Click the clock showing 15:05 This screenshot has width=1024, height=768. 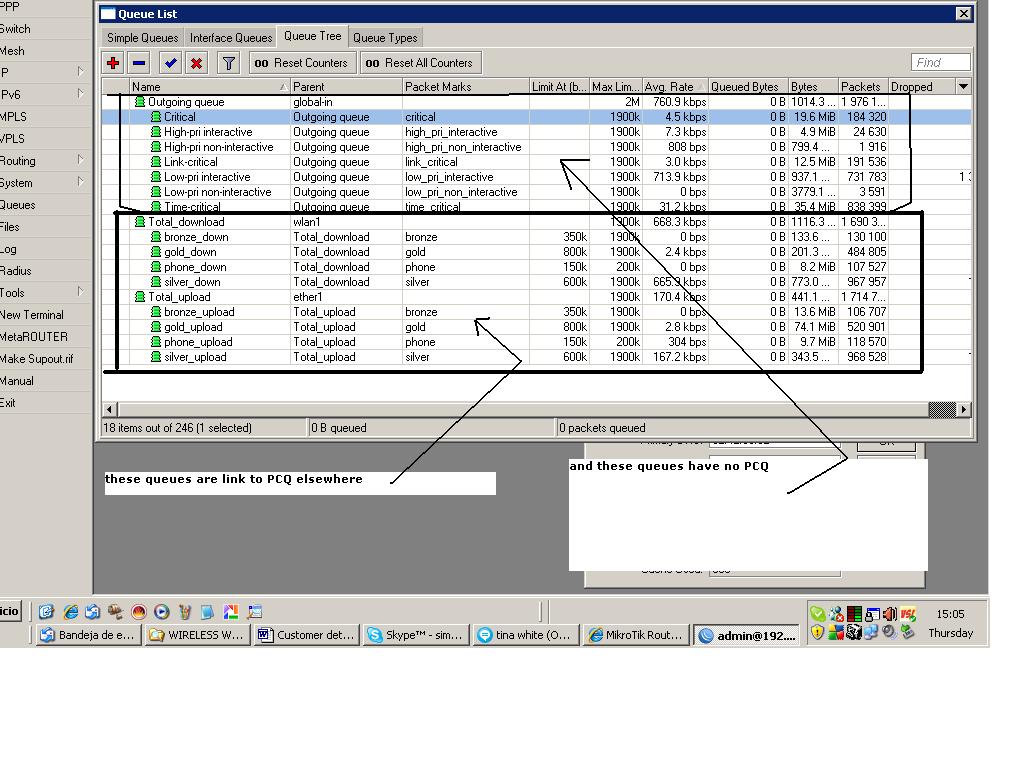pos(950,614)
